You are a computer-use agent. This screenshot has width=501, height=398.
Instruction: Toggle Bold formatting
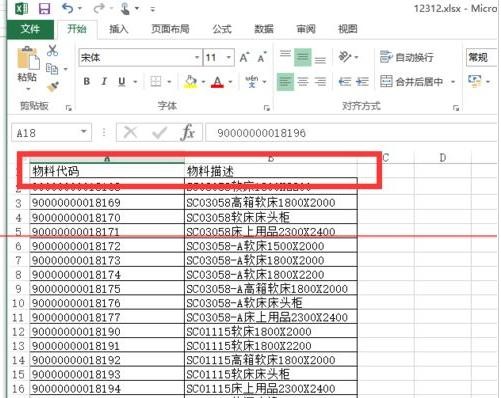tap(87, 81)
